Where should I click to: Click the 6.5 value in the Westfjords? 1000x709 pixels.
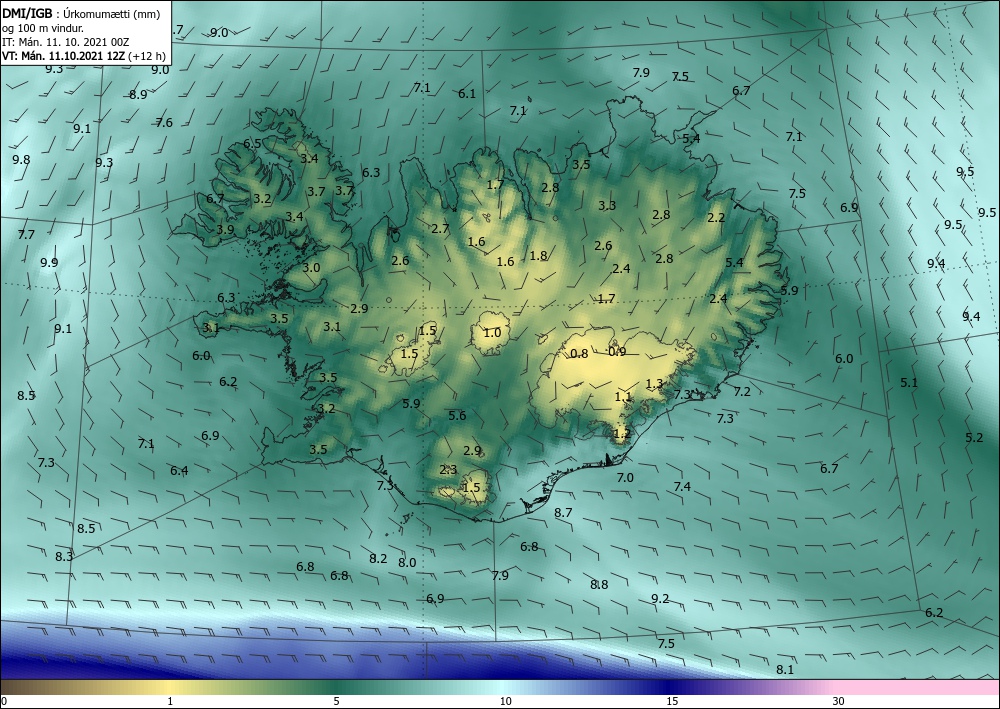click(x=252, y=143)
